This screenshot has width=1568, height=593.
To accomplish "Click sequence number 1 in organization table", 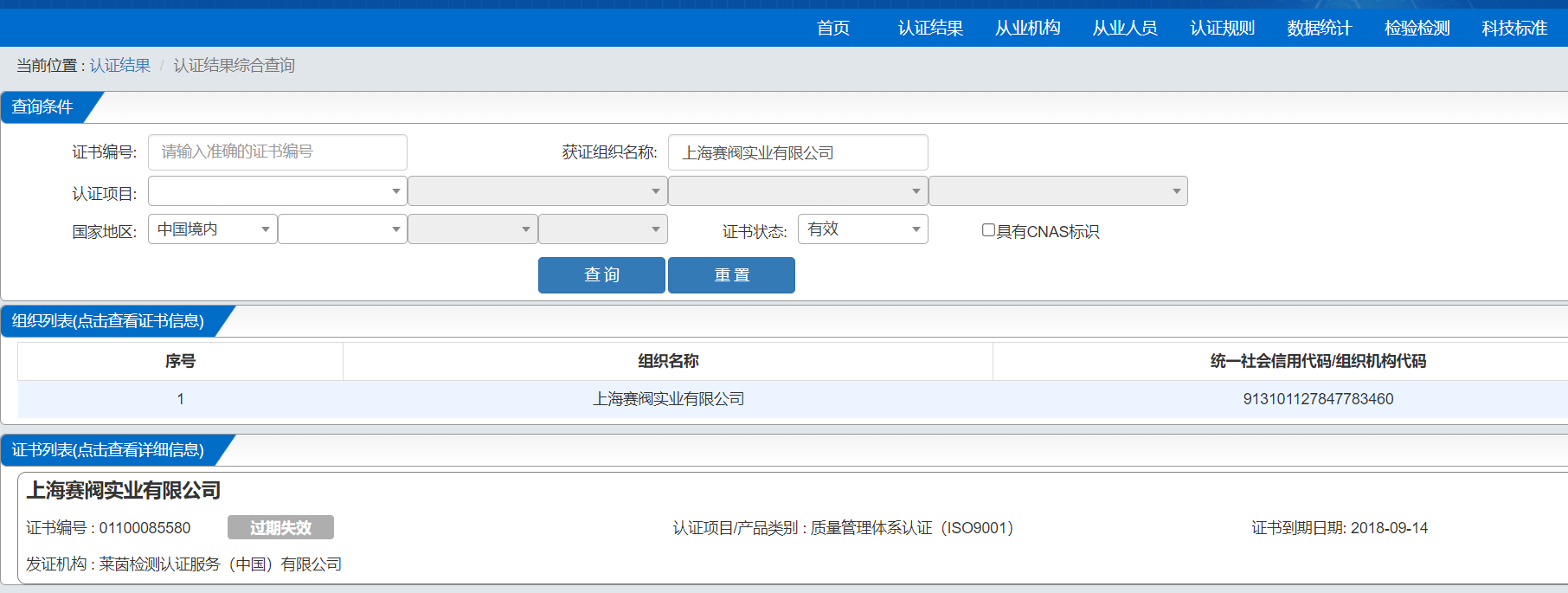I will click(180, 399).
